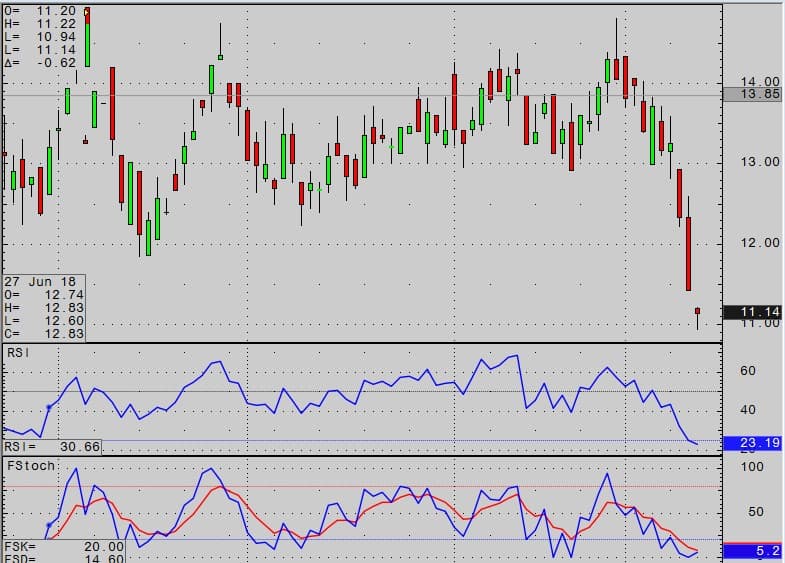Click the 40 RSI axis label

point(747,410)
